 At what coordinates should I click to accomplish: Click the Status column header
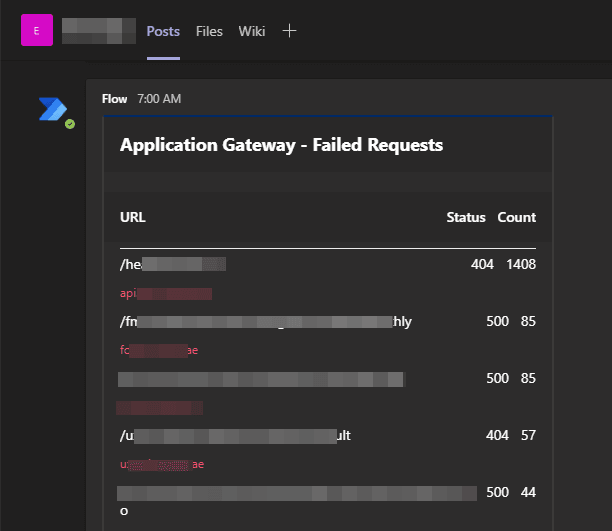tap(465, 217)
